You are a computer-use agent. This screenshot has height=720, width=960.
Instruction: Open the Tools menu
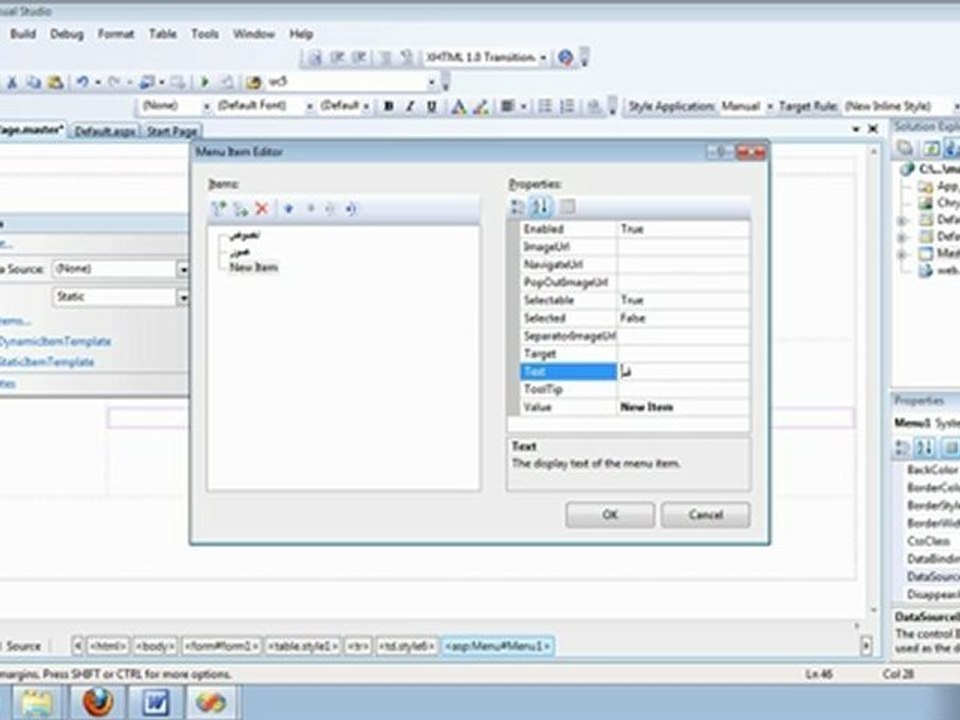[x=204, y=34]
